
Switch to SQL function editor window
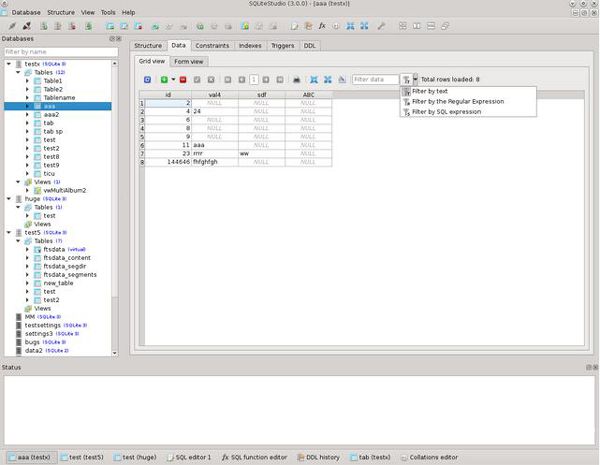pyautogui.click(x=254, y=457)
